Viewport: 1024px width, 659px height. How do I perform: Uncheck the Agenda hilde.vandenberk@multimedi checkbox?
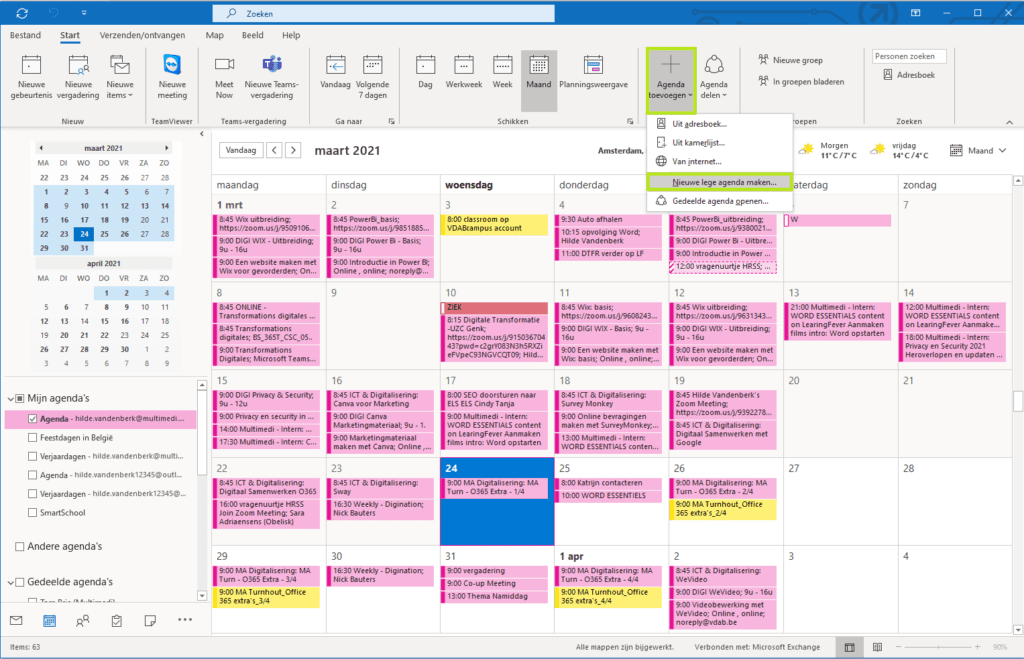coord(33,419)
